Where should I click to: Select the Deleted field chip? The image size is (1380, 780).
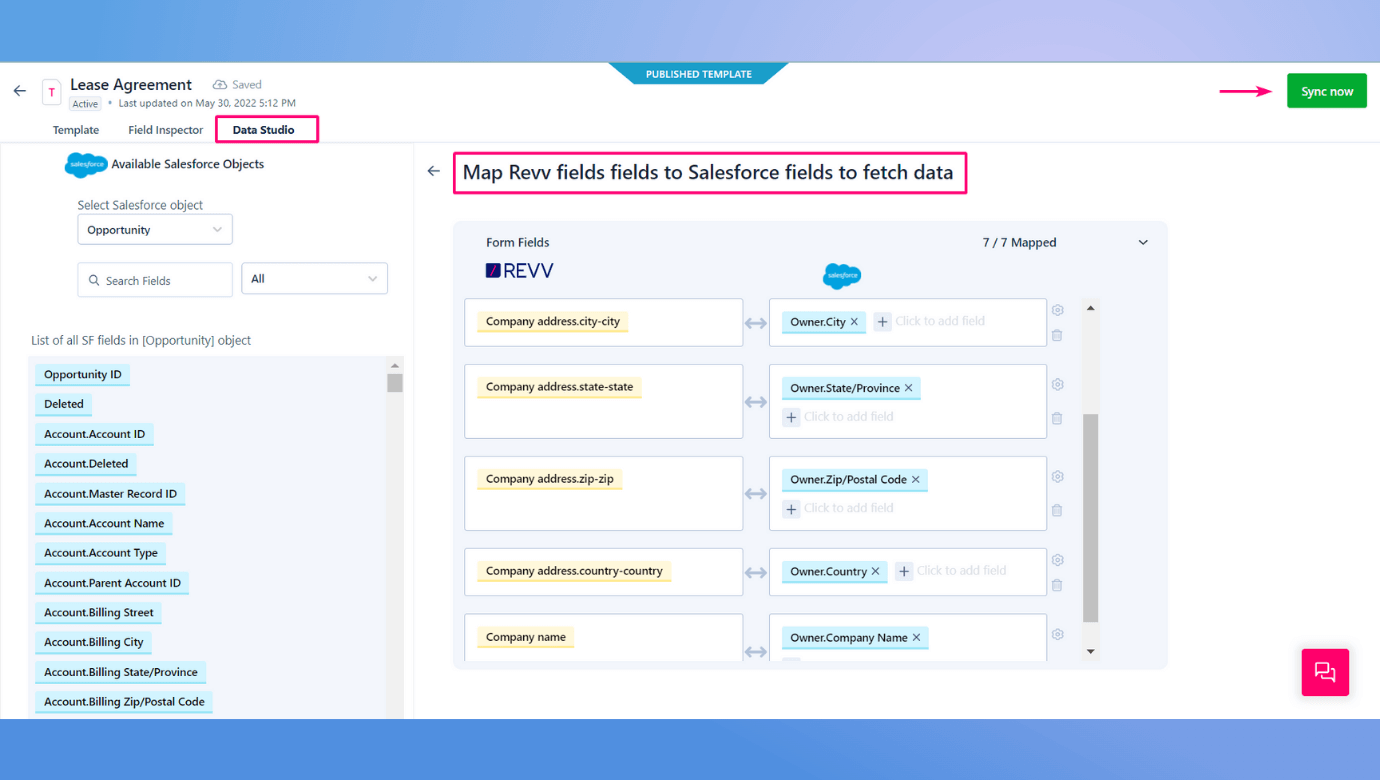(x=64, y=405)
